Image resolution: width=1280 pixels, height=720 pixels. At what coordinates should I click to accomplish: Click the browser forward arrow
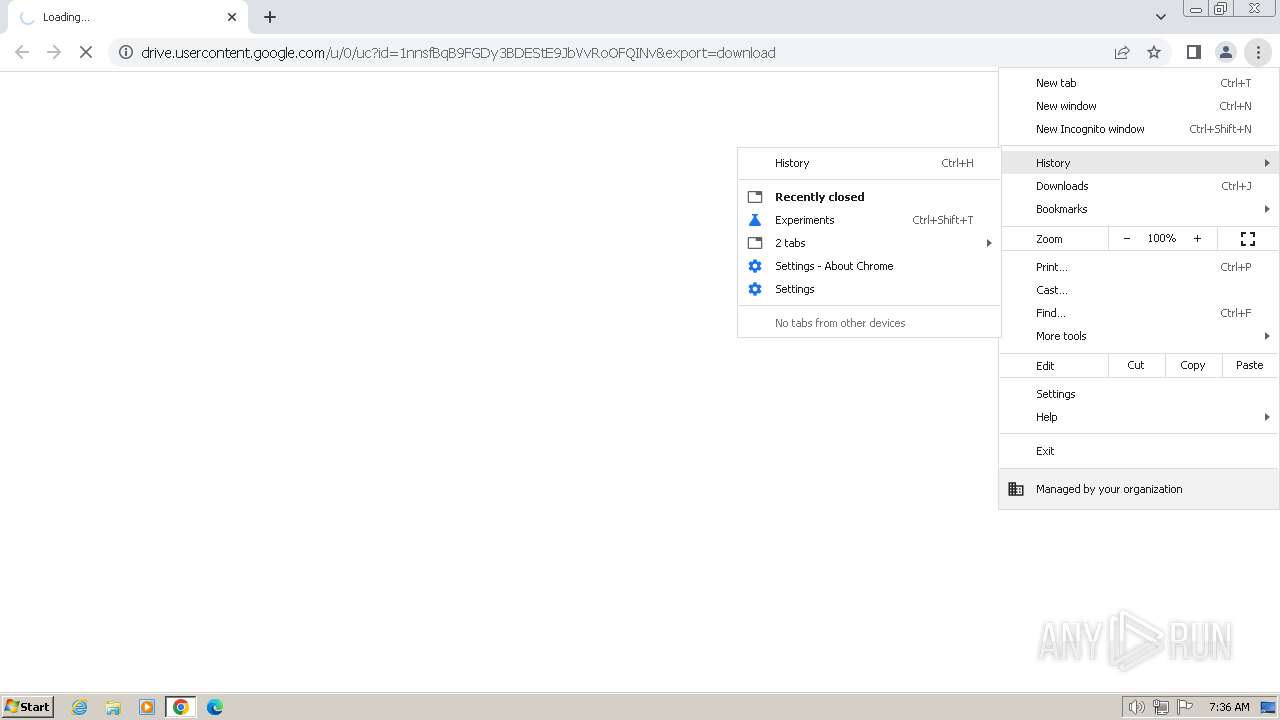(x=54, y=52)
